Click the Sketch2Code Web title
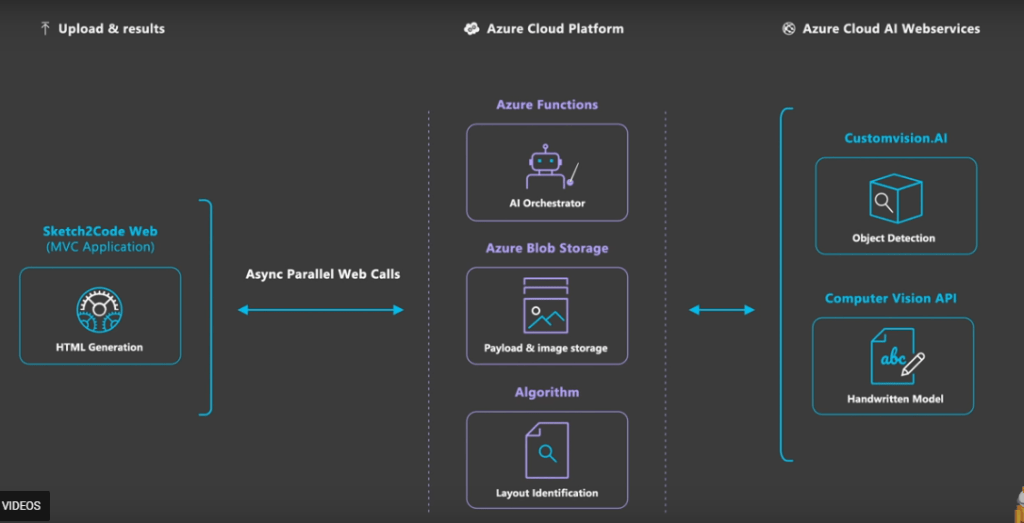This screenshot has height=523, width=1024. 100,231
